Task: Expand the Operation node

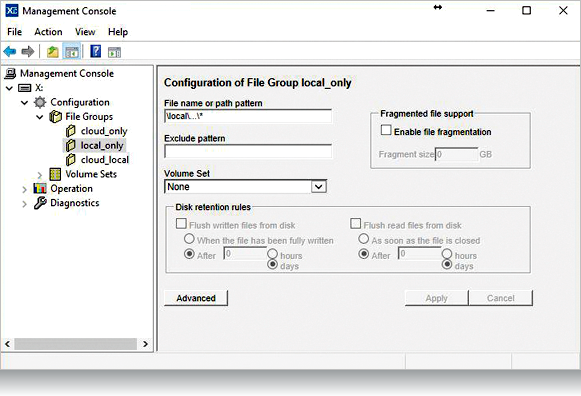Action: coord(25,189)
